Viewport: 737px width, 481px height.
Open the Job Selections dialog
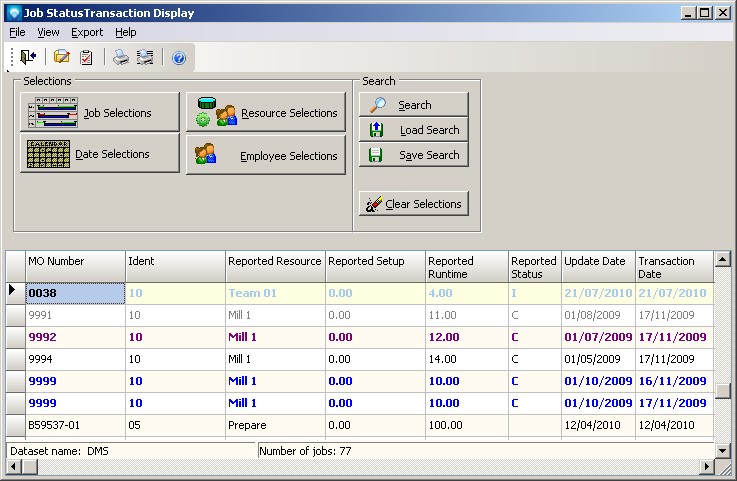pyautogui.click(x=99, y=113)
